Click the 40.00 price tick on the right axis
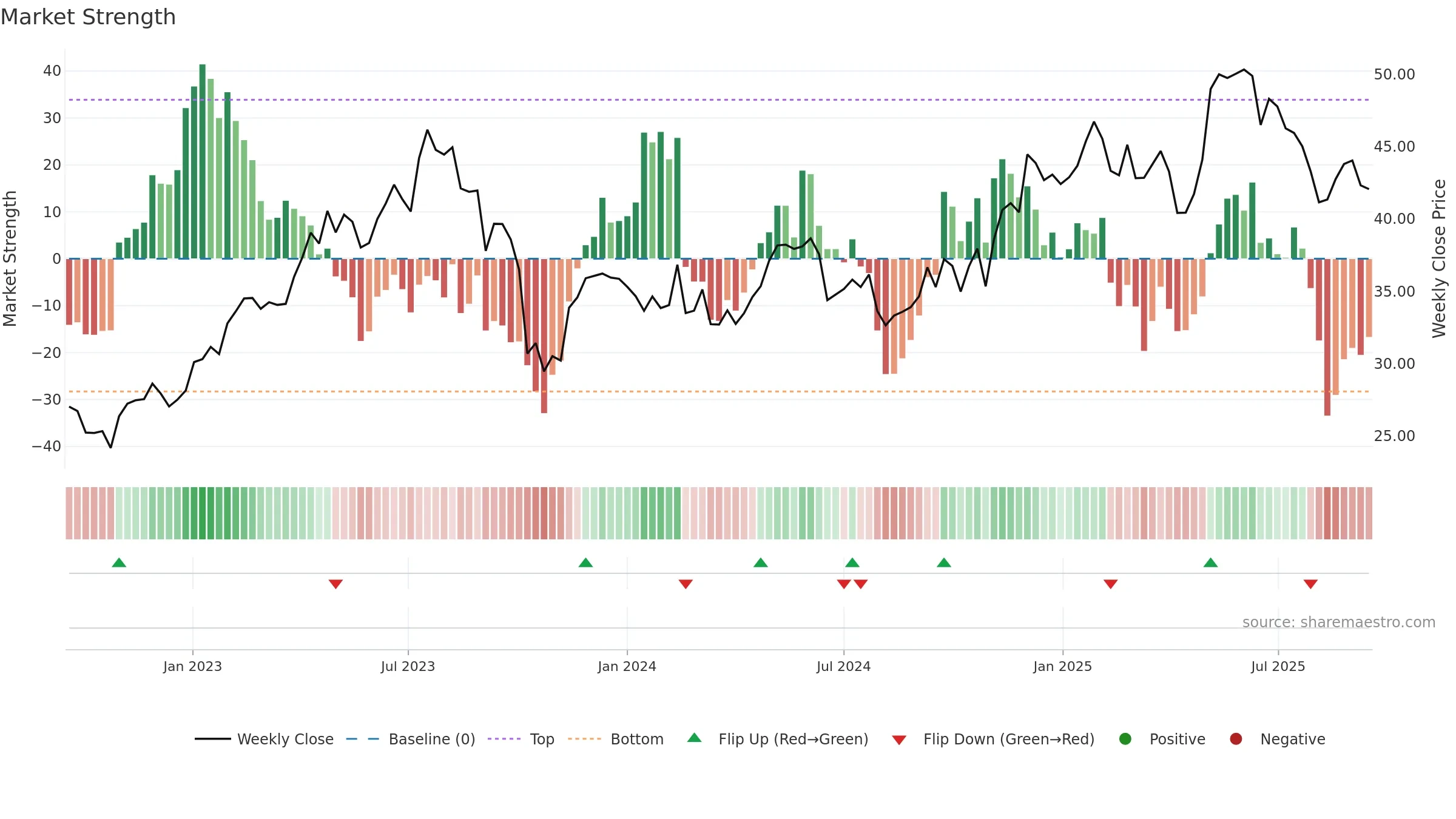Viewport: 1456px width, 819px height. [1394, 219]
